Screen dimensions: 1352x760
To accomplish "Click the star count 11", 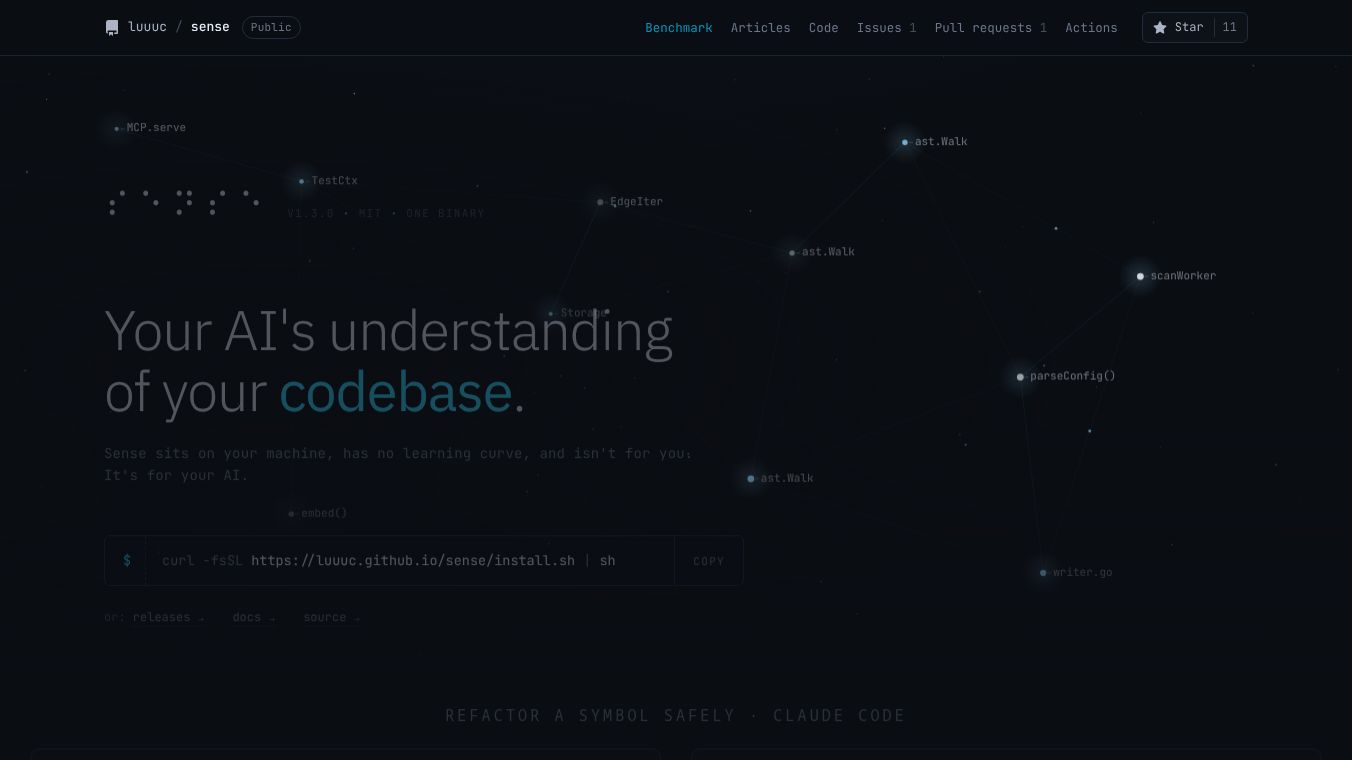I will pos(1229,27).
